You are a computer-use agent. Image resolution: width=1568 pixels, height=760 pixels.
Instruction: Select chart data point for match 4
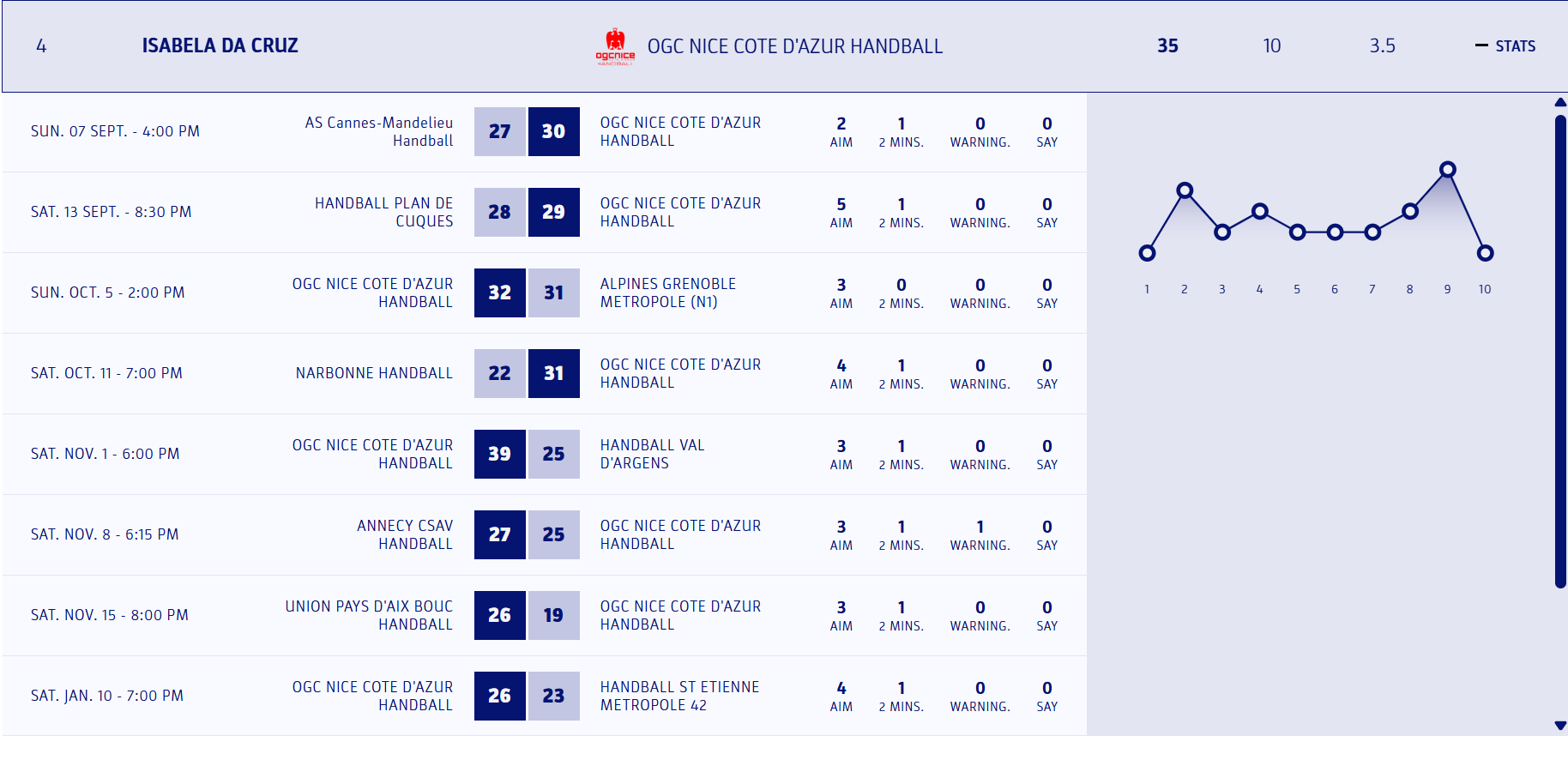tap(1260, 211)
